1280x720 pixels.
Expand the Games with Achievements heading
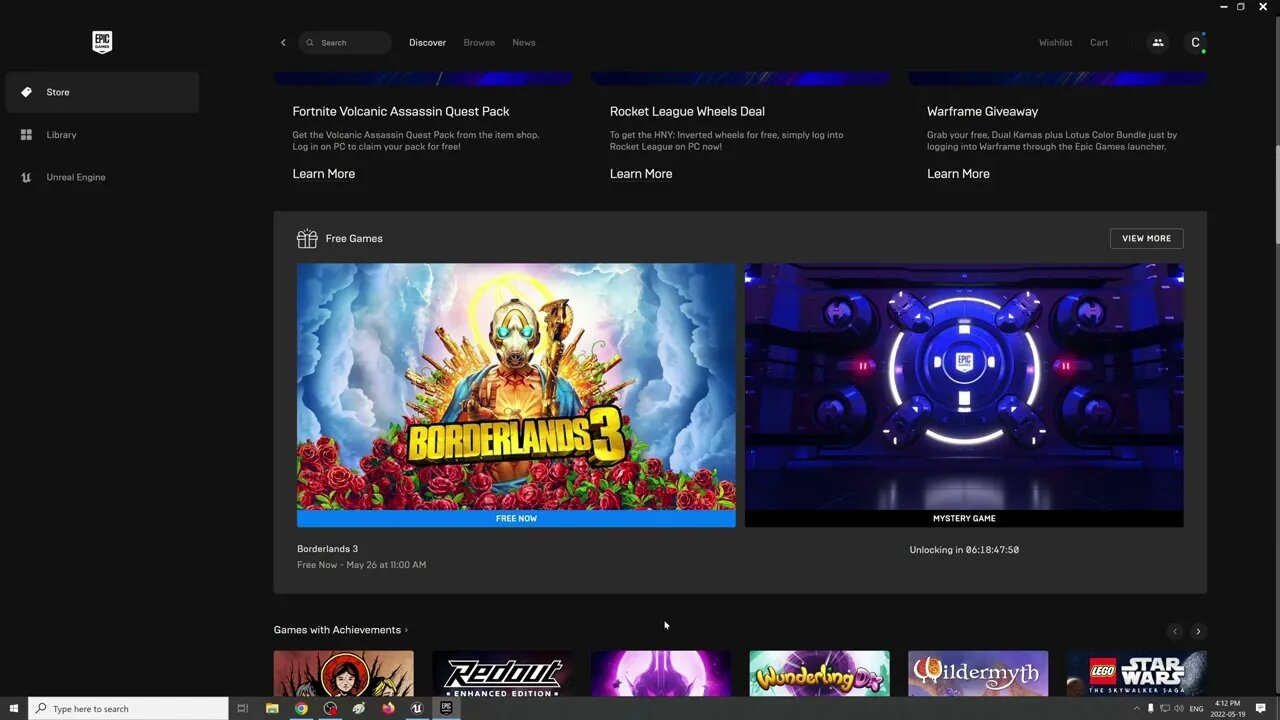340,630
